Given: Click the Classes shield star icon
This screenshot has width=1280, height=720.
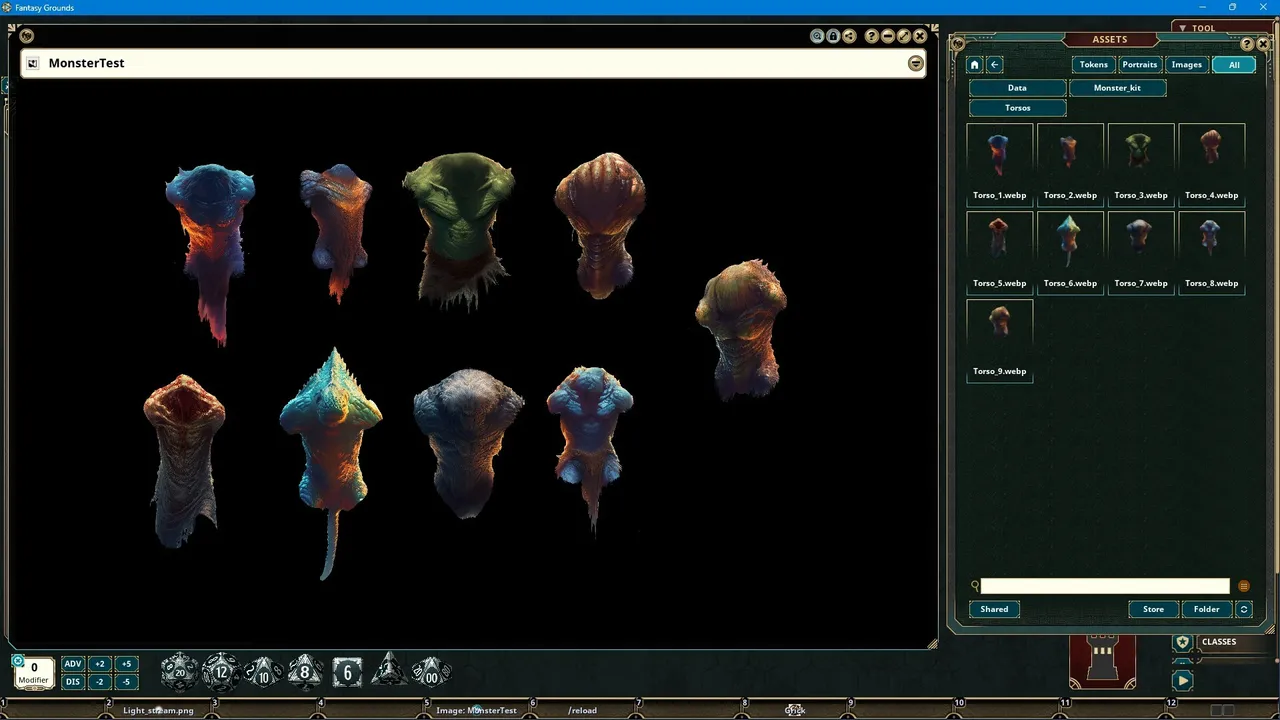Looking at the screenshot, I should click(1183, 642).
